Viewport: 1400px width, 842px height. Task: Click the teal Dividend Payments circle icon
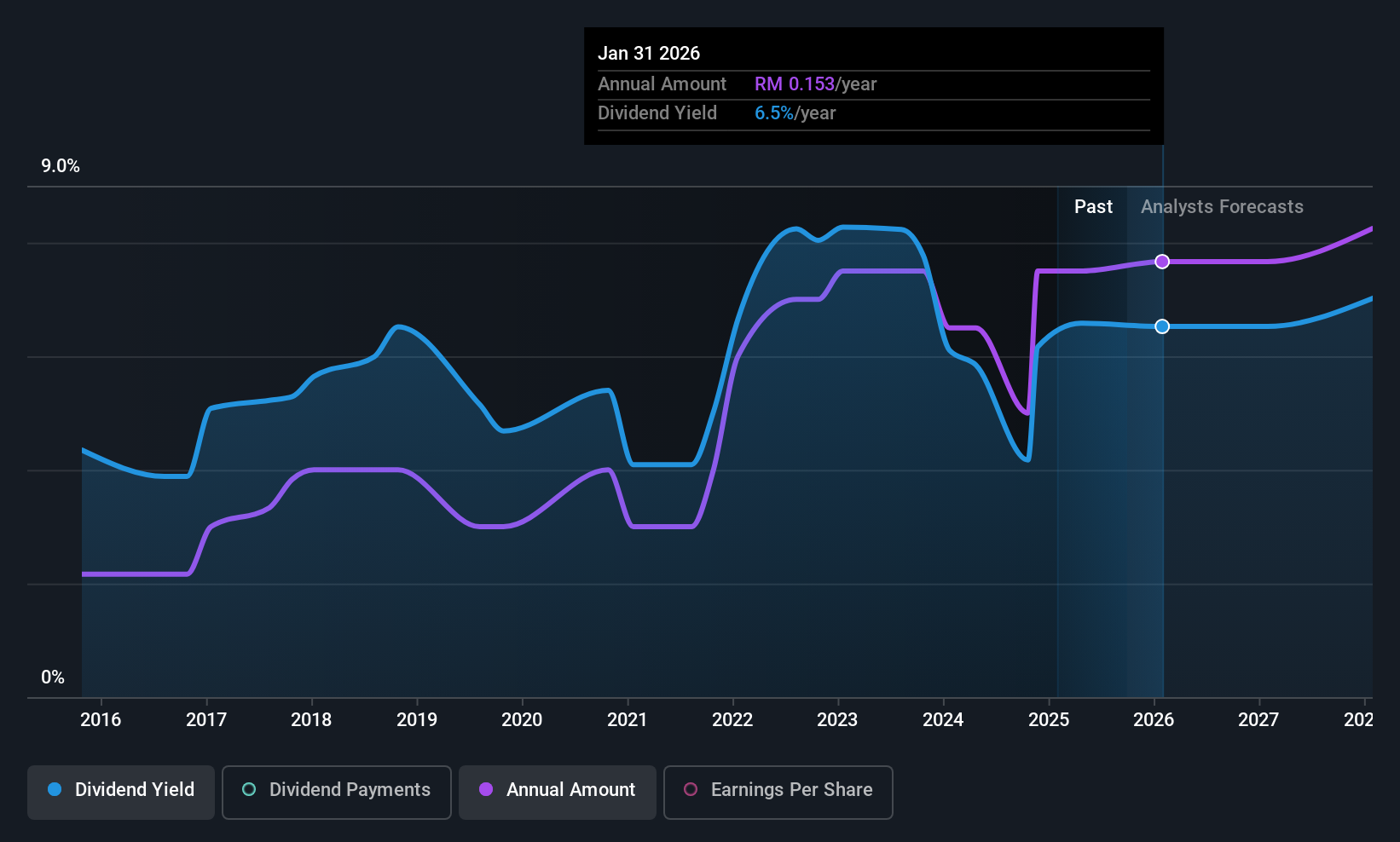[249, 790]
